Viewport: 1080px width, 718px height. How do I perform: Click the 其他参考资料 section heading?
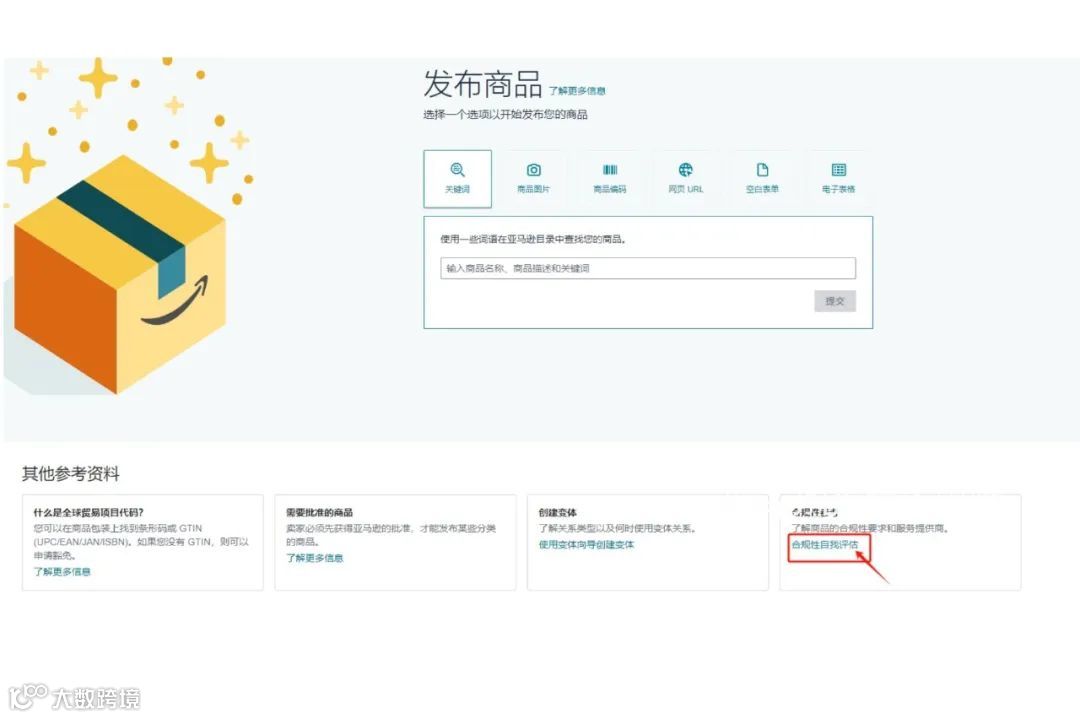click(x=71, y=473)
